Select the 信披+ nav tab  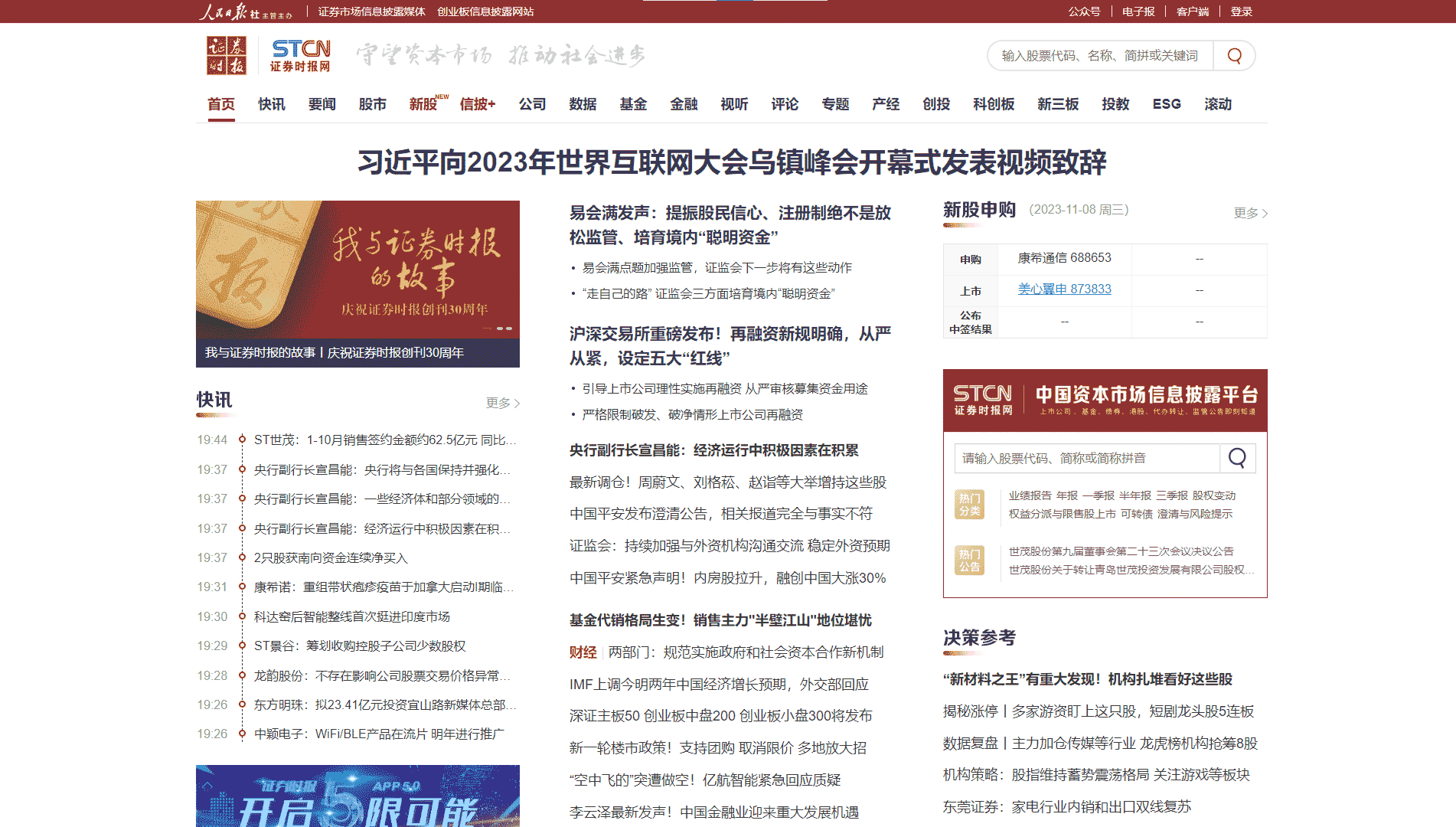[x=478, y=104]
